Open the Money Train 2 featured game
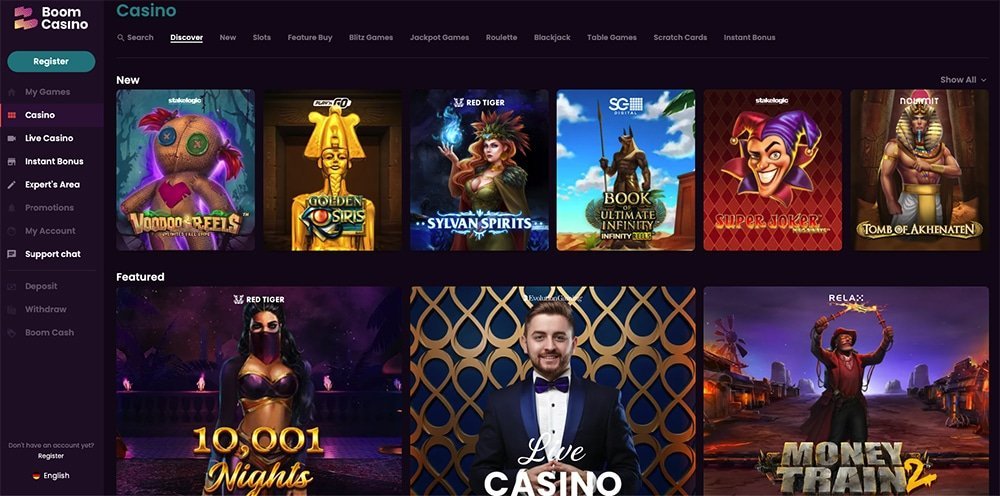This screenshot has width=1000, height=496. pyautogui.click(x=846, y=391)
